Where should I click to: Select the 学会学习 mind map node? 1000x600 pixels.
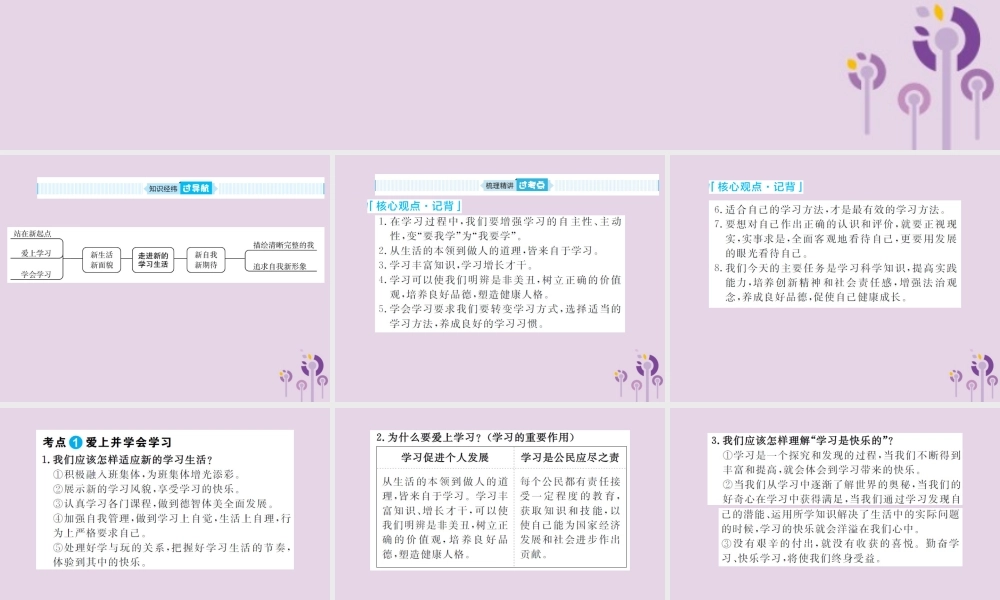(x=36, y=274)
